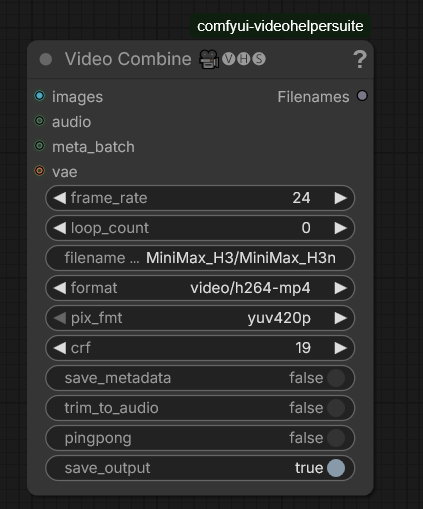Screen dimensions: 423x509
Task: Collapse node using the gray title dot
Action: (x=46, y=60)
